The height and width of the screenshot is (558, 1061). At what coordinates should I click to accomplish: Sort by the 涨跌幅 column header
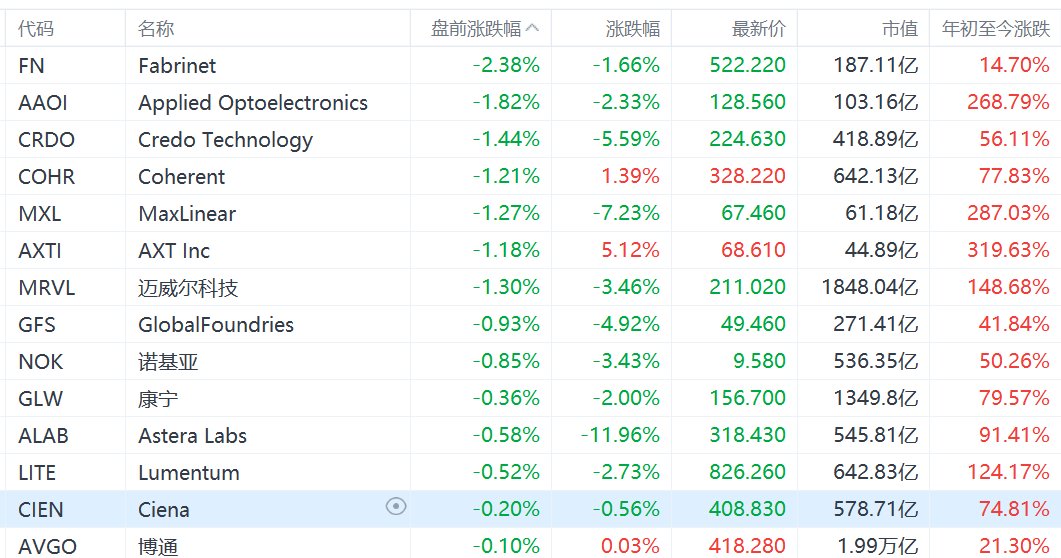[x=633, y=28]
